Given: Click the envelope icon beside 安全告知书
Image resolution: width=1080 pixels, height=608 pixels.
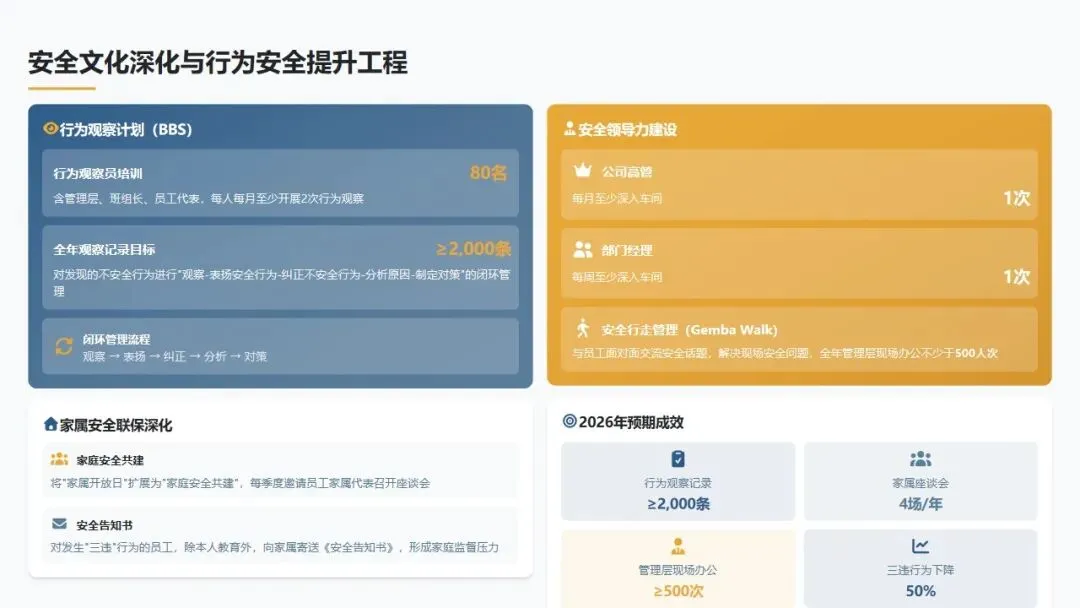Looking at the screenshot, I should [59, 524].
